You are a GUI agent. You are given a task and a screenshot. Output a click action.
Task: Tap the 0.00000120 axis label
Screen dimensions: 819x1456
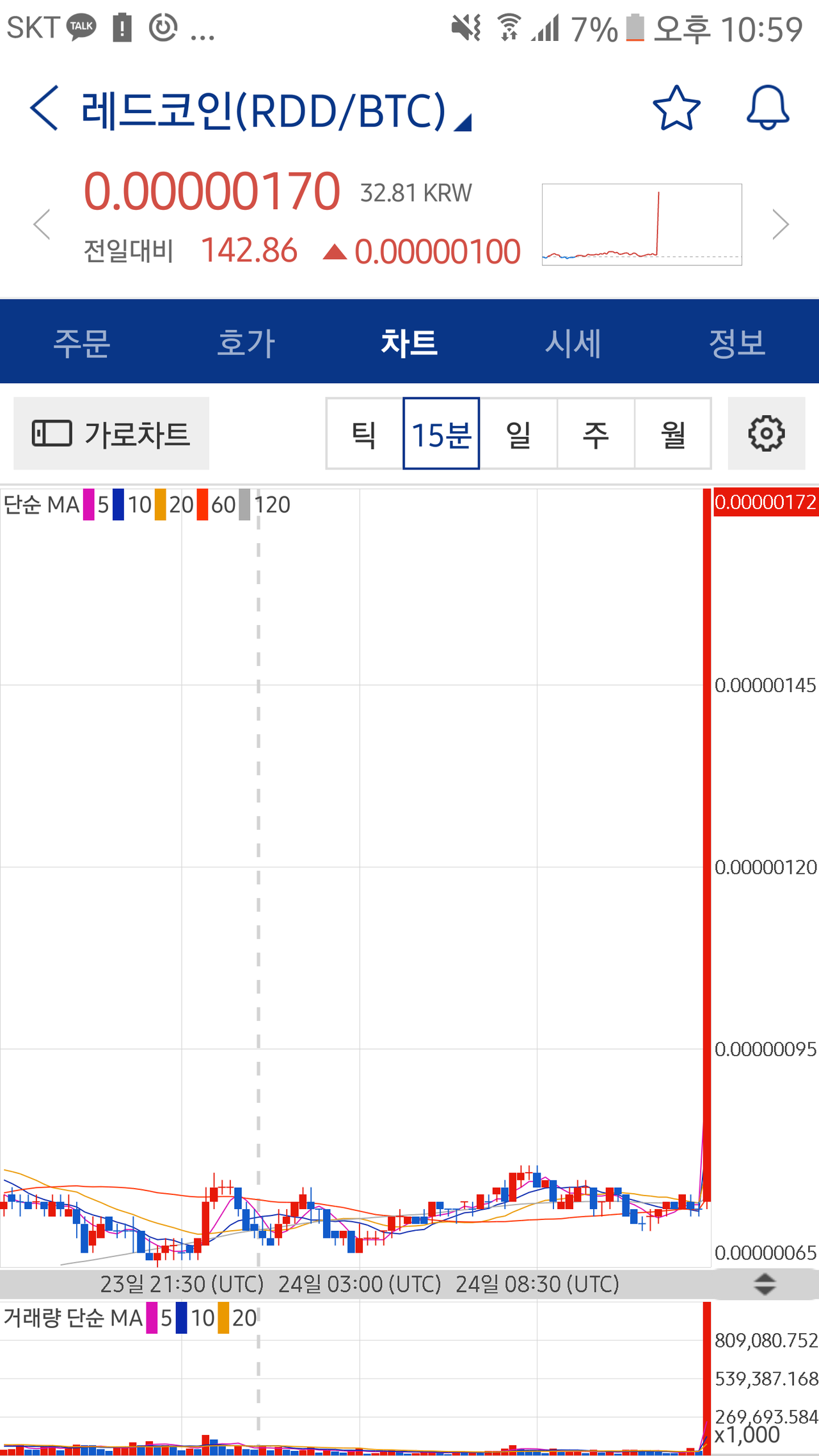pyautogui.click(x=765, y=867)
